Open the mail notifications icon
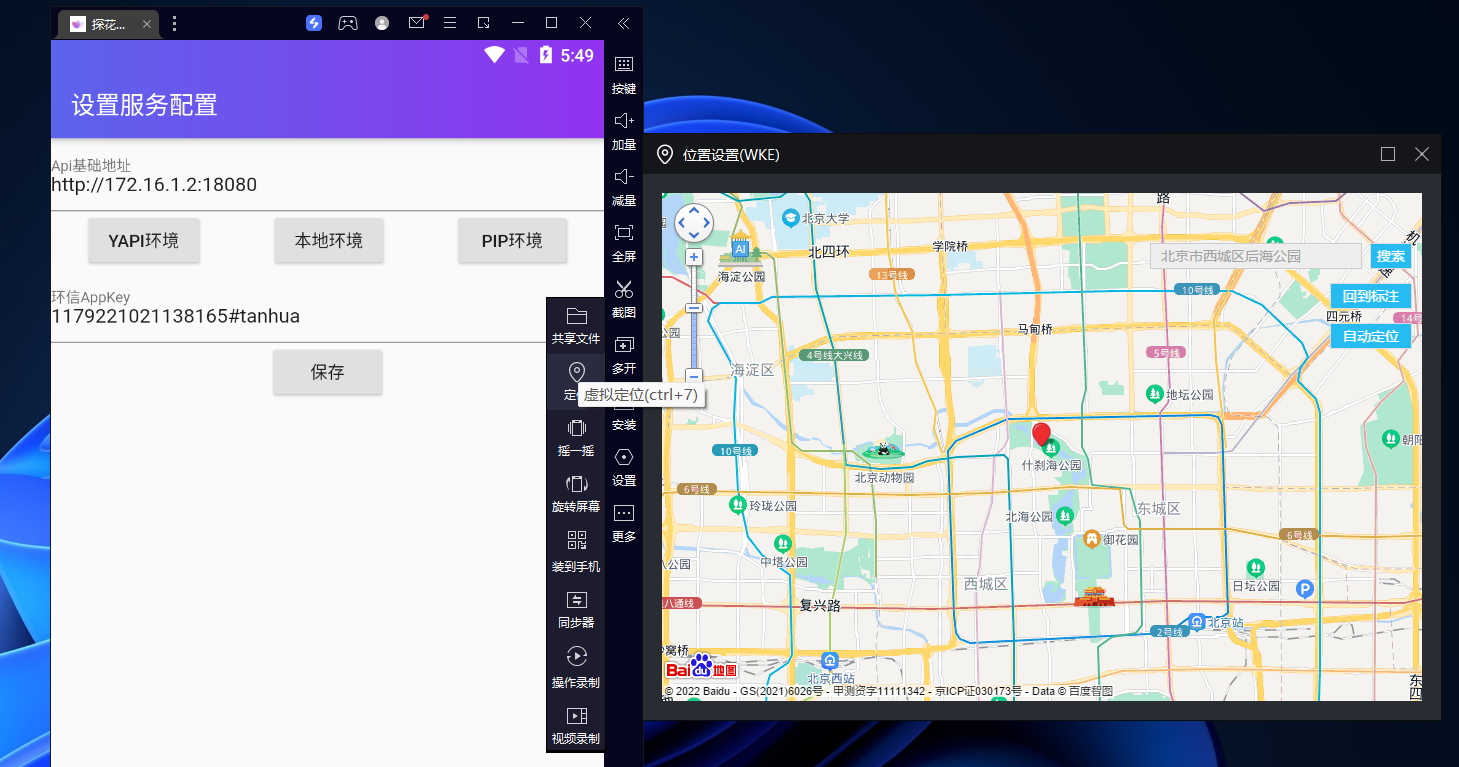Screen dimensions: 1459x767 [x=417, y=23]
